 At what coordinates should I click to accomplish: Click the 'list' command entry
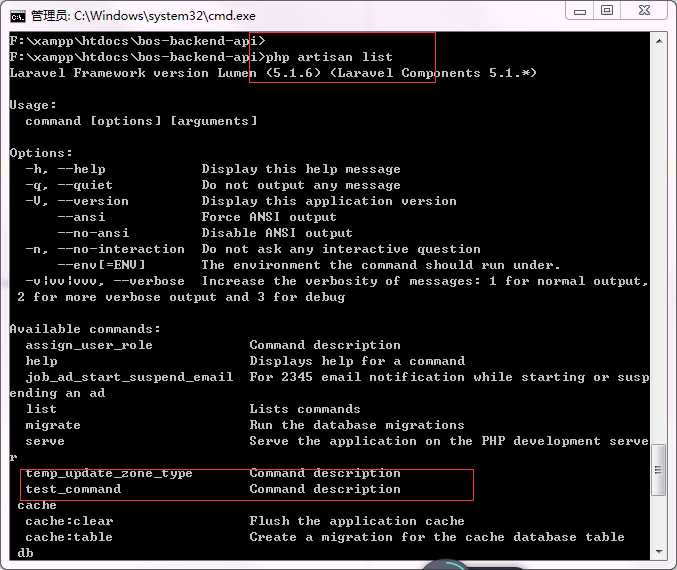41,409
